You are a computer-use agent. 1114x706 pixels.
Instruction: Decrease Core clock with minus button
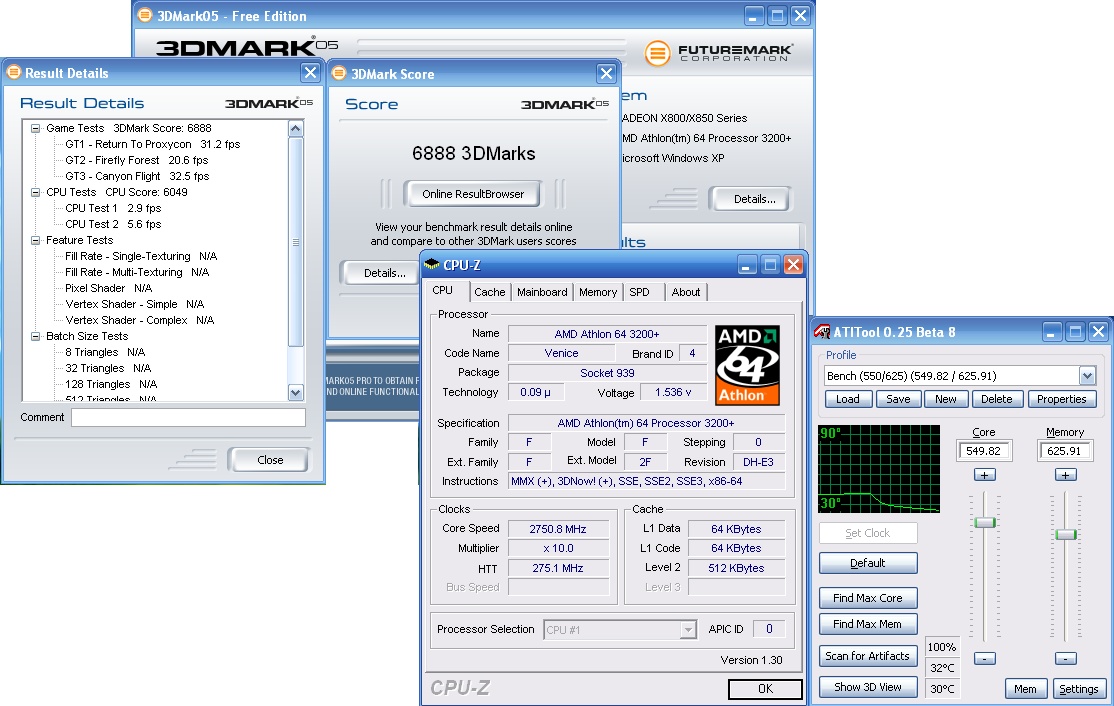(x=984, y=659)
